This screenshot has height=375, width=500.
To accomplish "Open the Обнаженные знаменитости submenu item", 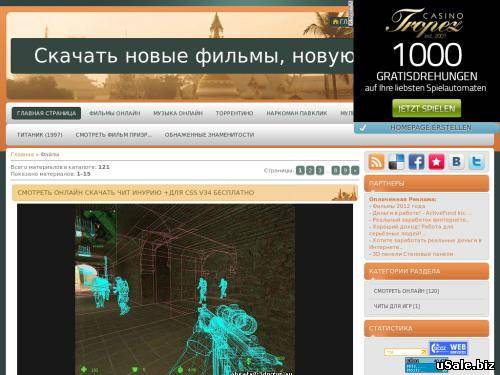I will 209,135.
